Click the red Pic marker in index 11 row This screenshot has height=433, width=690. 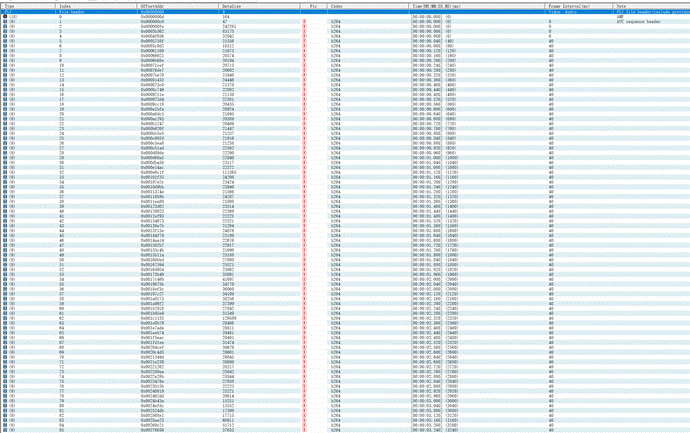click(305, 70)
